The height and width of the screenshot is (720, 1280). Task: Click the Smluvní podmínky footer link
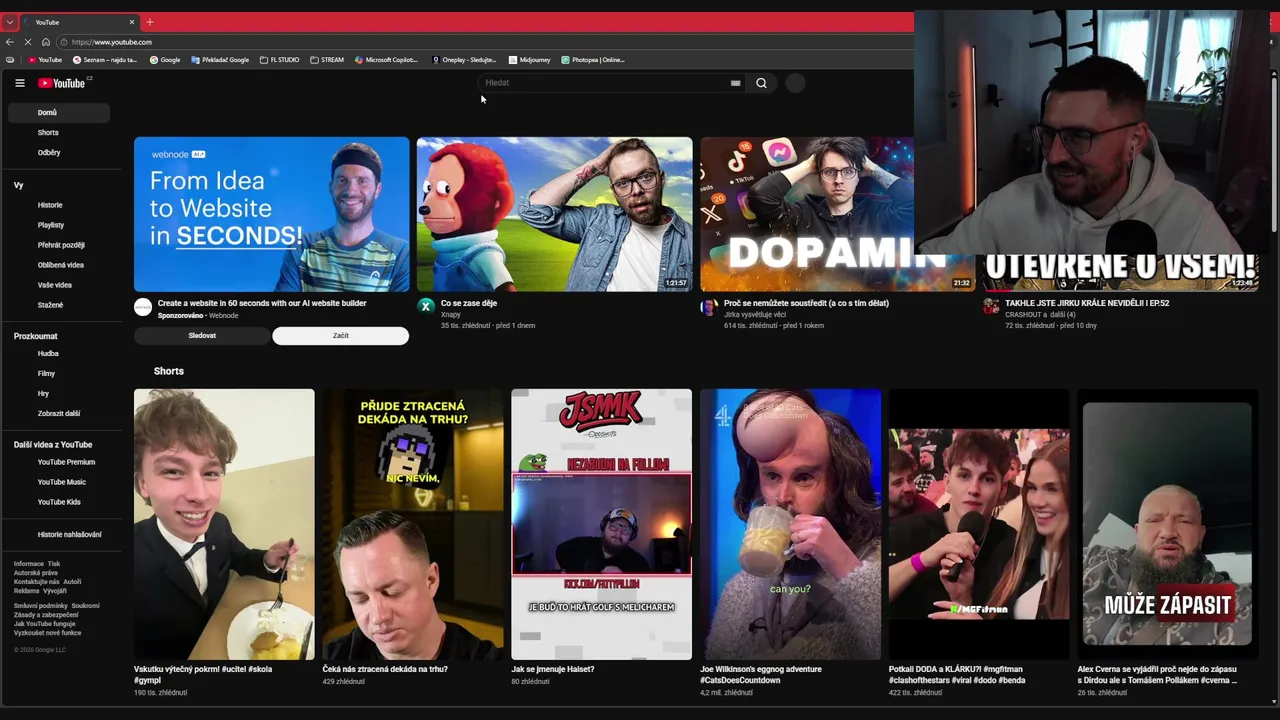tap(41, 606)
